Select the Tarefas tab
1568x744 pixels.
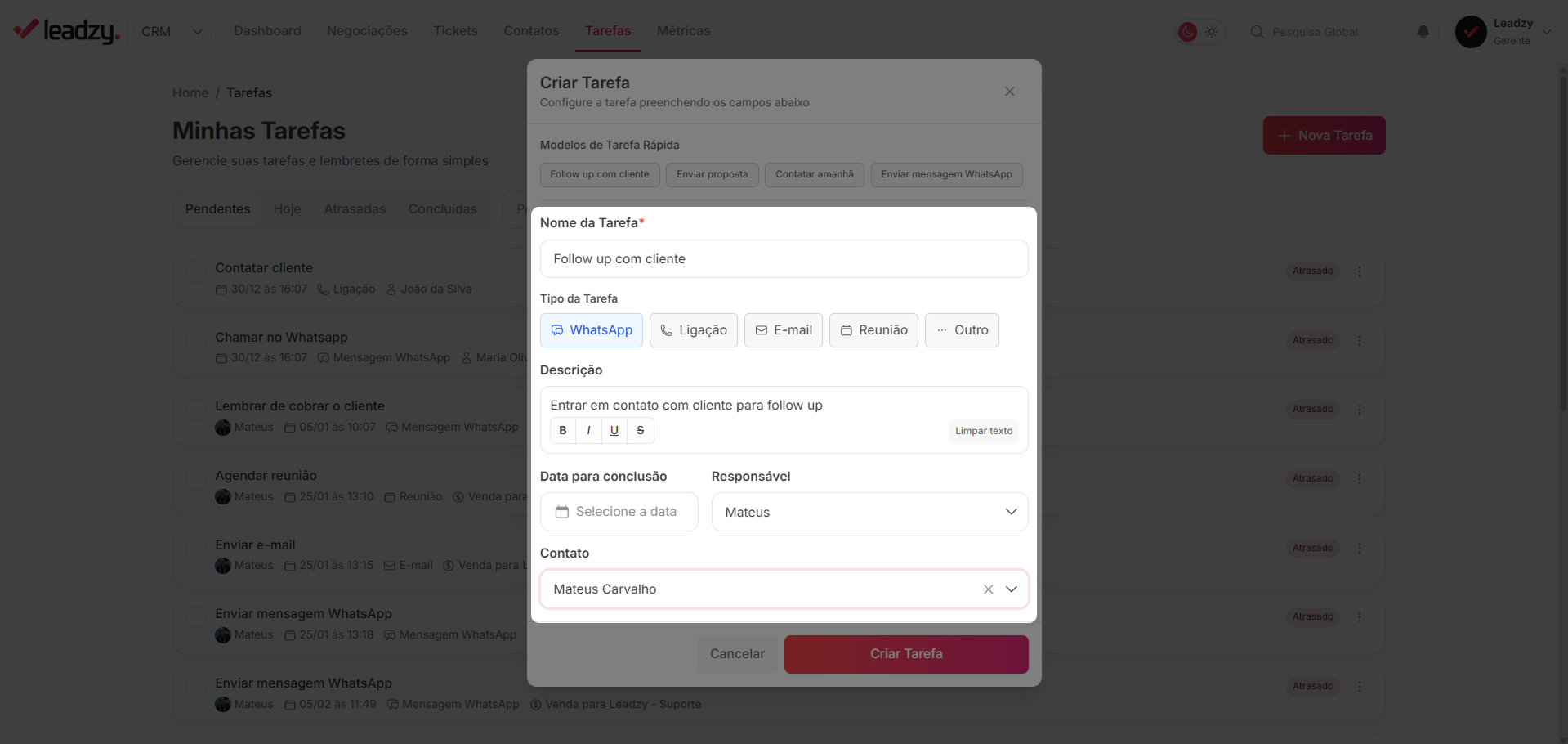click(608, 31)
